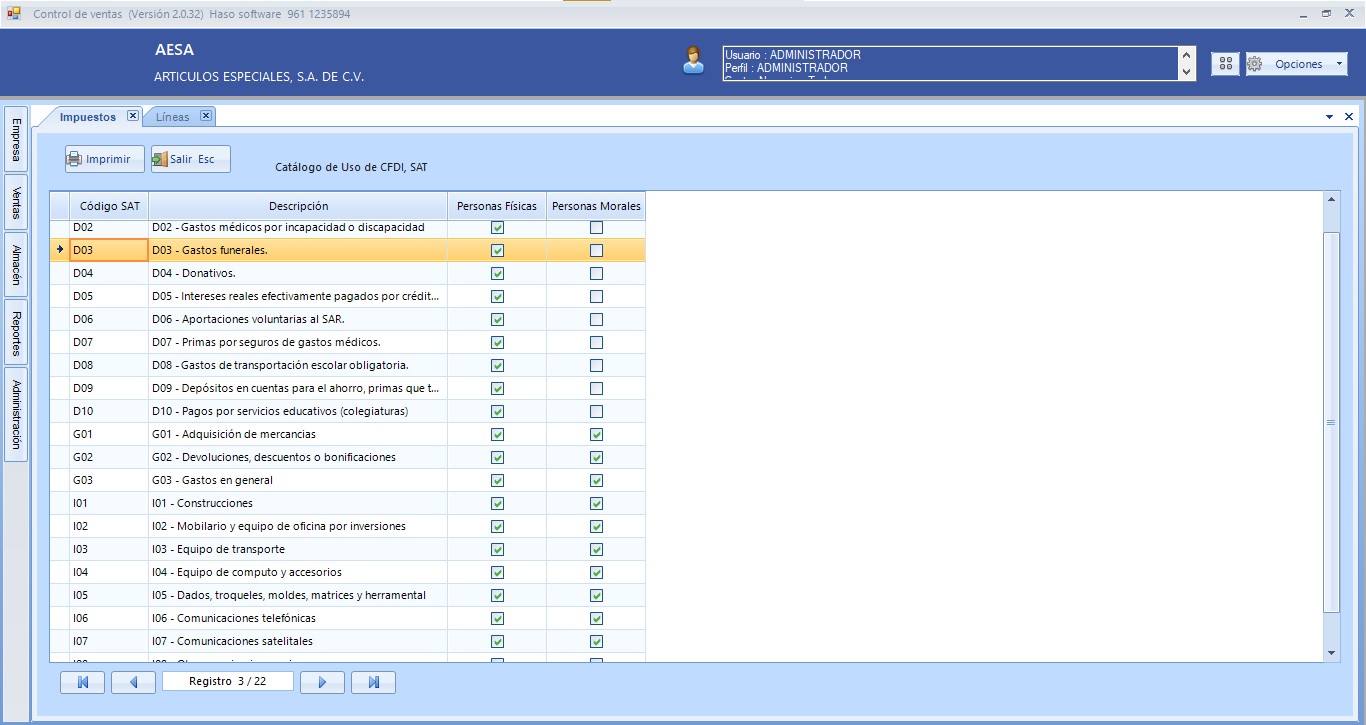Open the Administración side tab
Viewport: 1366px width, 725px height.
tap(16, 415)
